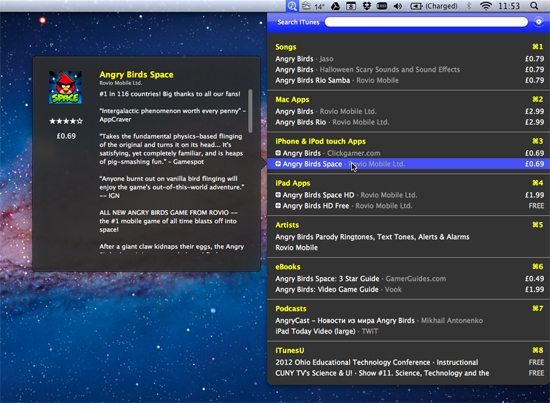Select AngryCast podcast by Mikhail Antonenko
This screenshot has width=550, height=403.
(x=409, y=320)
